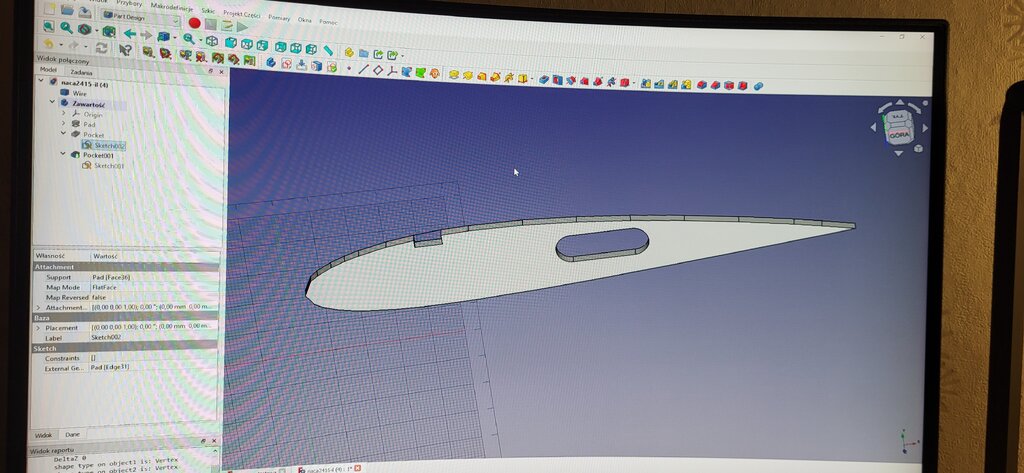Click the red macro record button
The width and height of the screenshot is (1024, 473).
coord(194,23)
